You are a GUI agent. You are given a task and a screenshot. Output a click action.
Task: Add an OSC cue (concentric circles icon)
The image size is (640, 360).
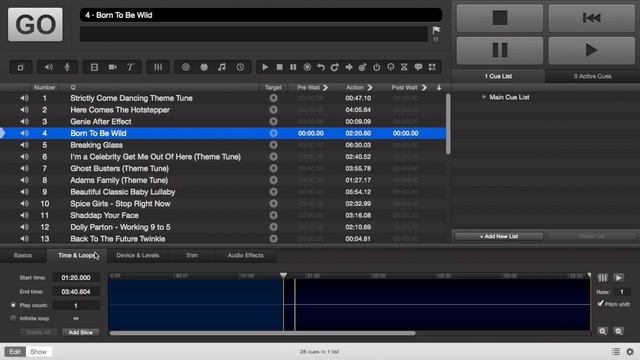pyautogui.click(x=186, y=67)
